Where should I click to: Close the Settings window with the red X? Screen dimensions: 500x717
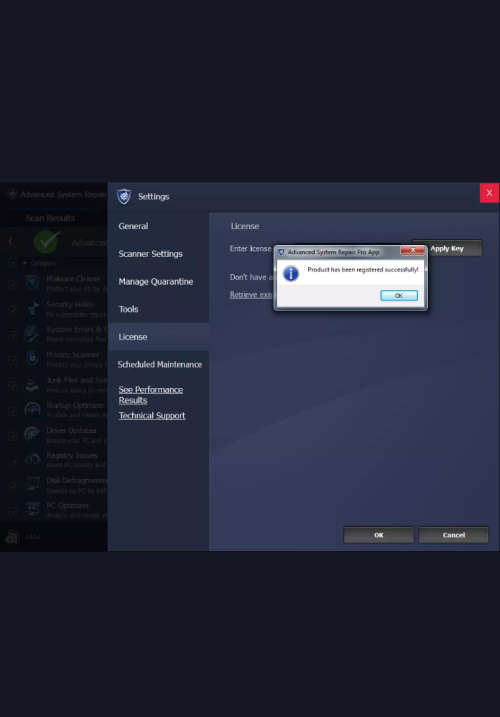[x=489, y=193]
